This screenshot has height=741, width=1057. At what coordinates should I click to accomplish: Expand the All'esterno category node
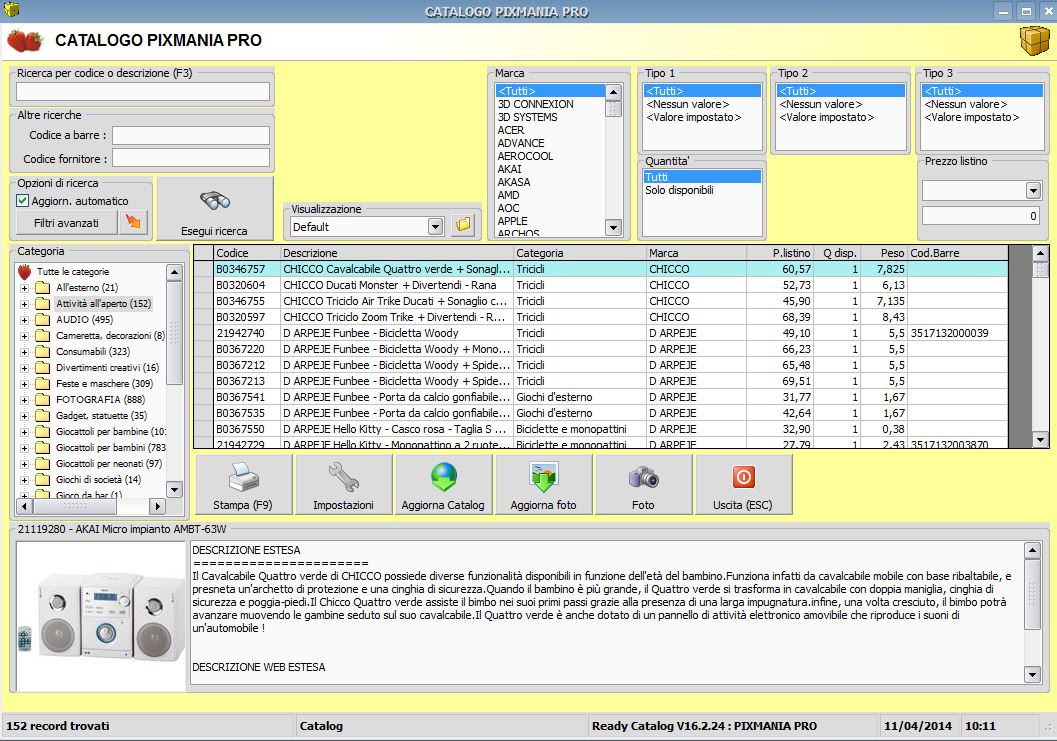[24, 288]
